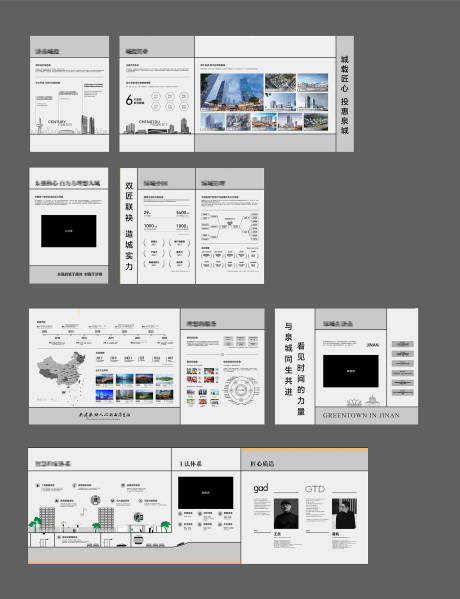Select the orange stripe above the 匠心 panel
This screenshot has width=460, height=599.
click(x=304, y=449)
